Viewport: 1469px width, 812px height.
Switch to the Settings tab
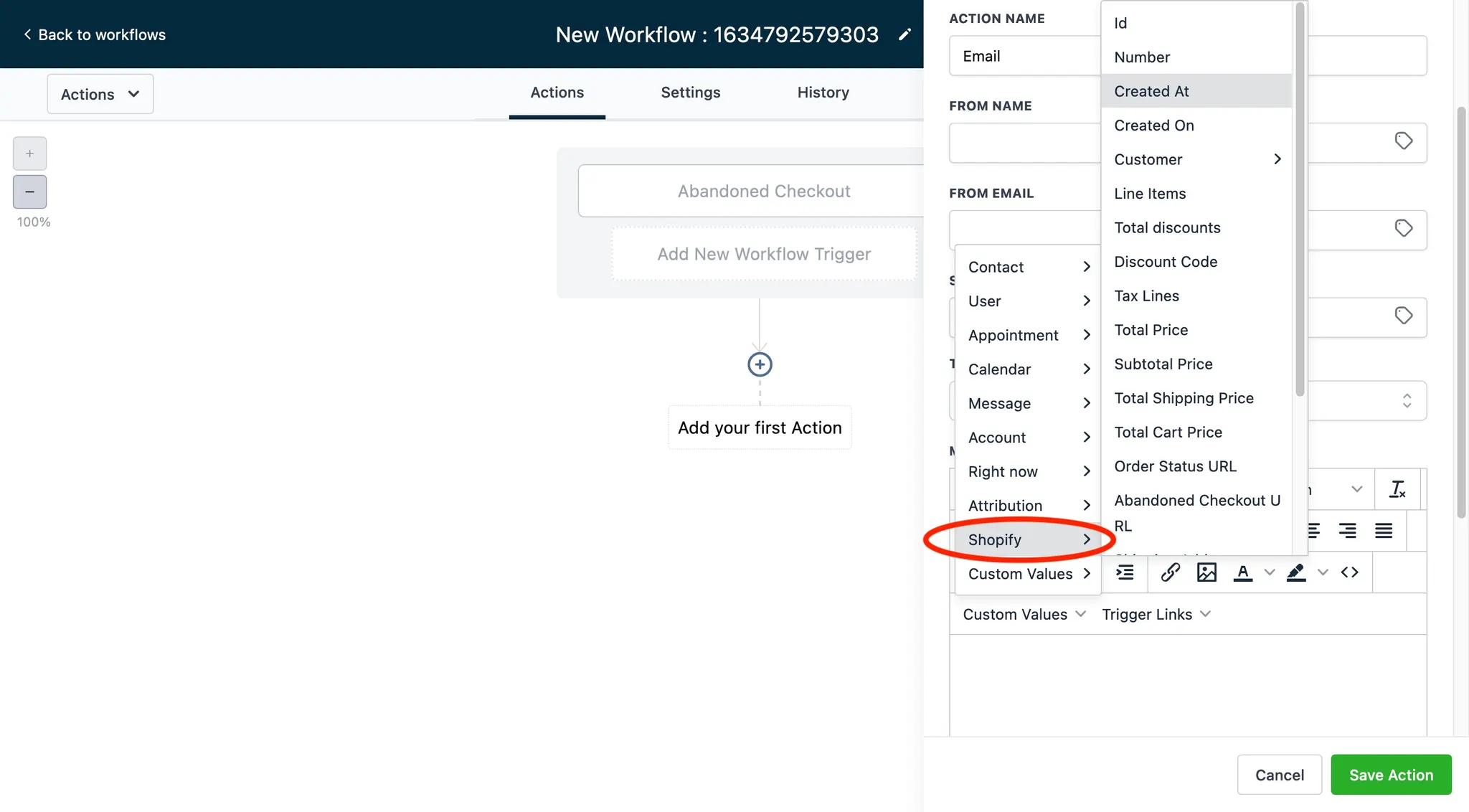(690, 93)
